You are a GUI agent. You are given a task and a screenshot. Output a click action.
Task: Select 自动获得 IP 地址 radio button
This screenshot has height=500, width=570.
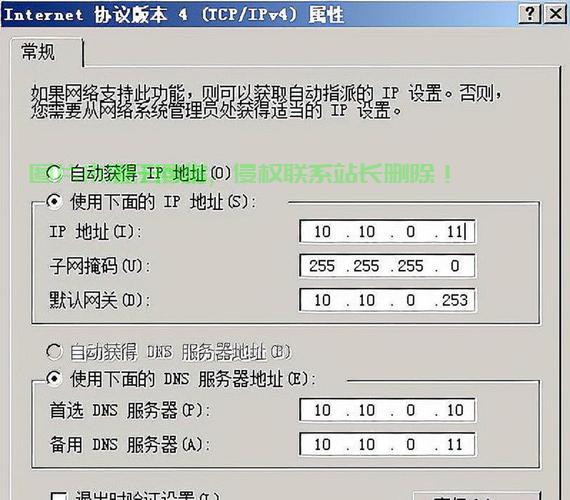(x=54, y=173)
